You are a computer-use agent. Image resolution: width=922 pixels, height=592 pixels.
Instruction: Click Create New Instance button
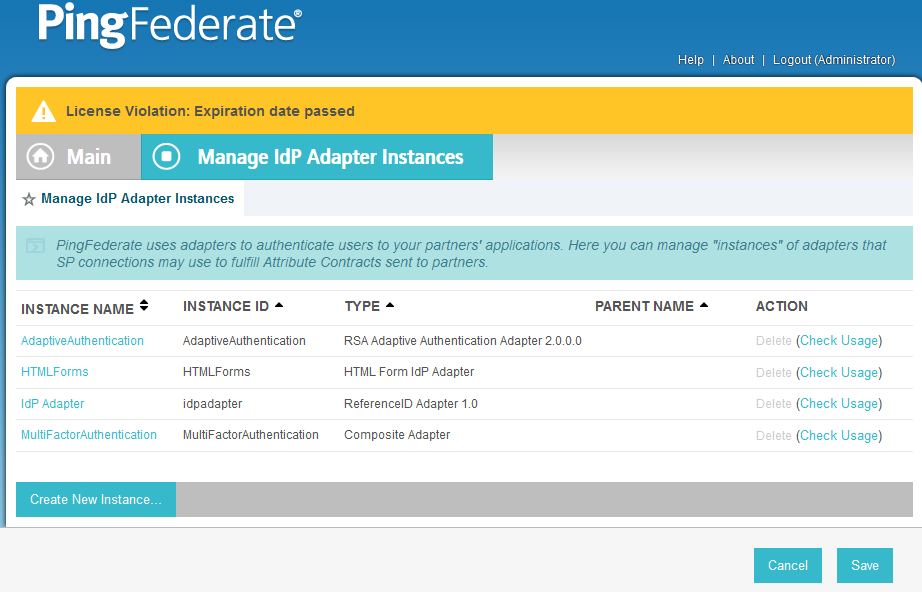96,500
